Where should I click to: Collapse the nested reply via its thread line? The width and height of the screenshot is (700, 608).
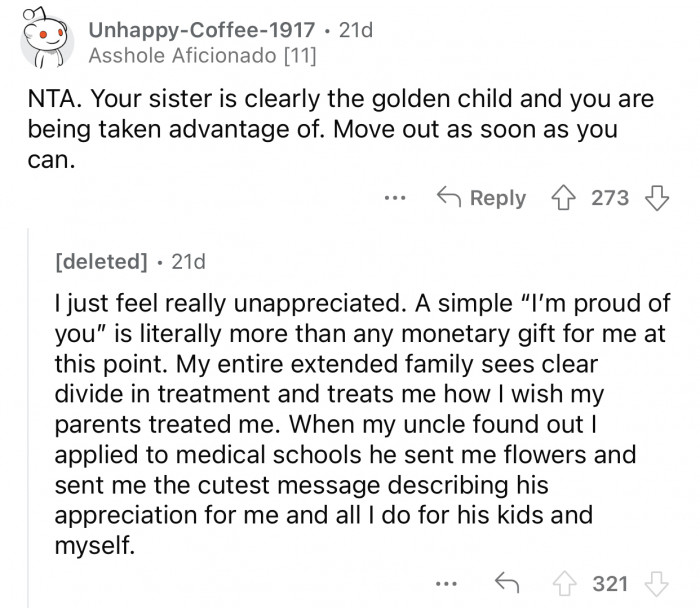coord(29,420)
